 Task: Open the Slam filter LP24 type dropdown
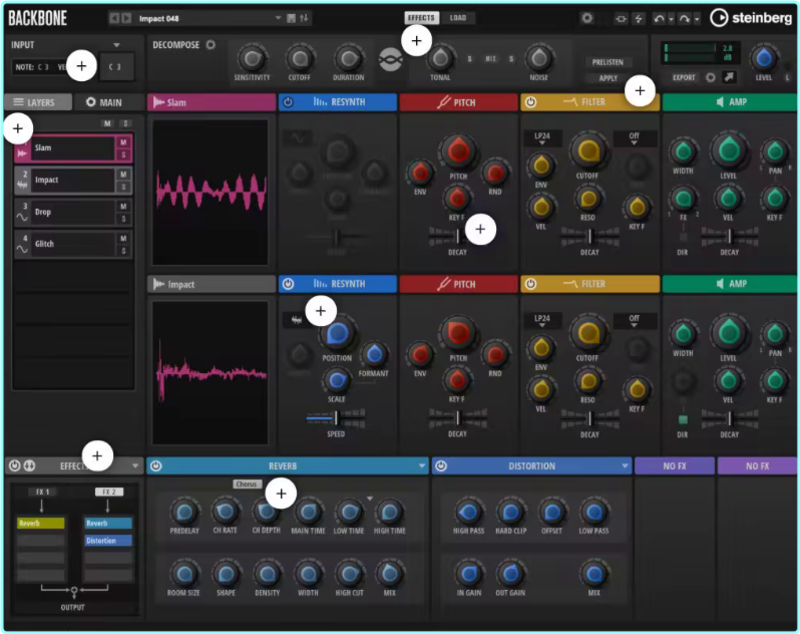[x=542, y=138]
